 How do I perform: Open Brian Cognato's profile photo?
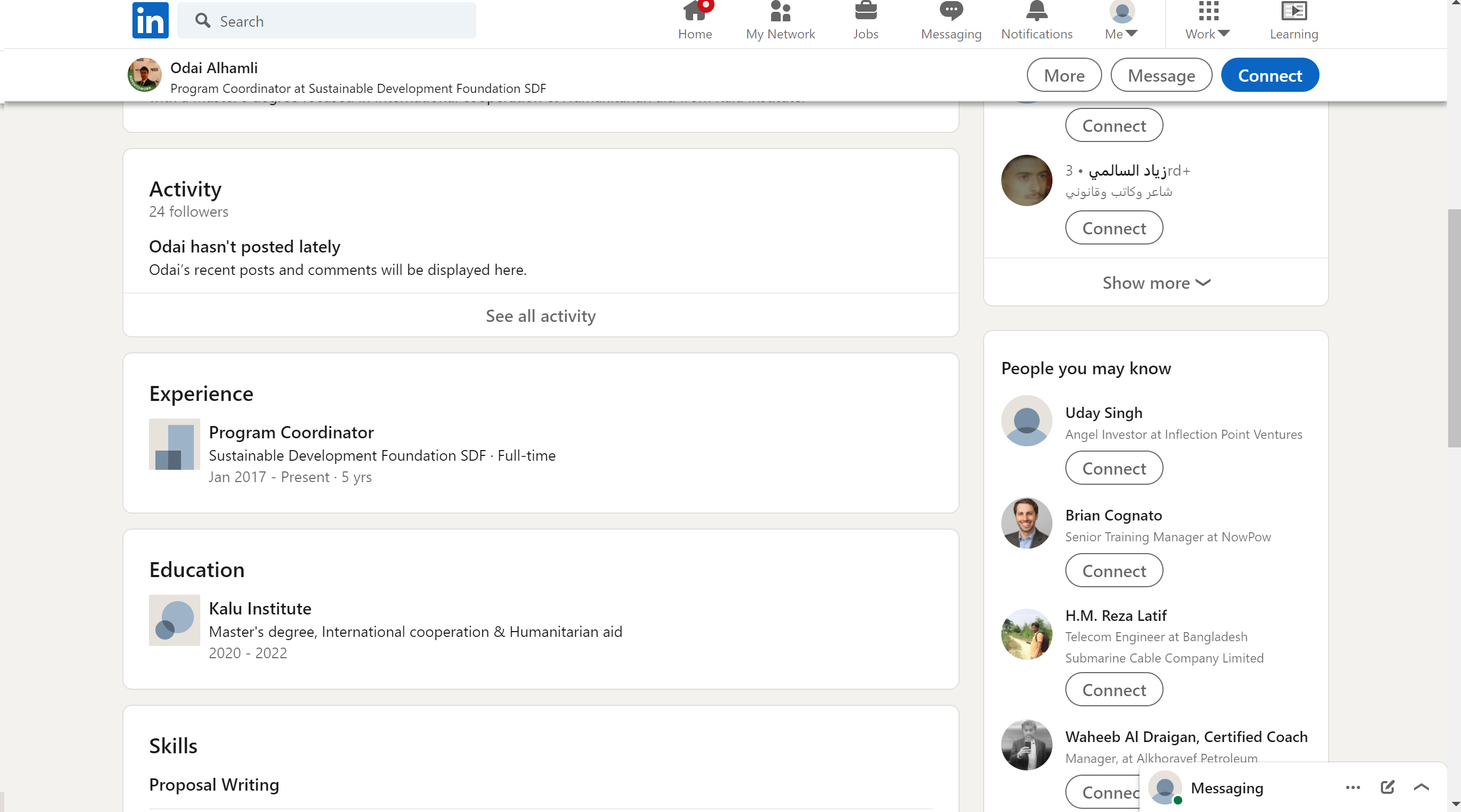[x=1026, y=523]
